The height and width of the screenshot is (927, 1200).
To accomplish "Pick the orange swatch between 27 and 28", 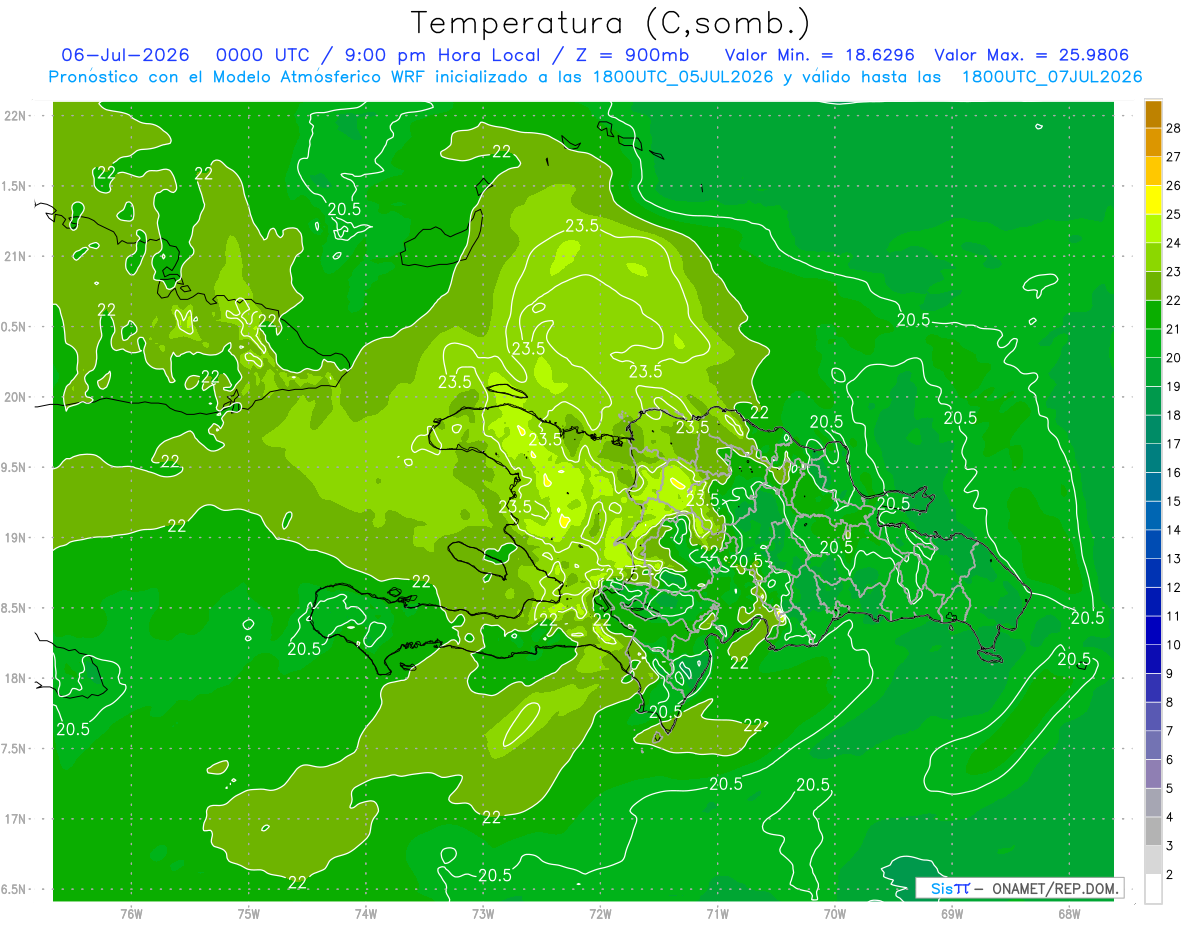I will (x=1153, y=142).
